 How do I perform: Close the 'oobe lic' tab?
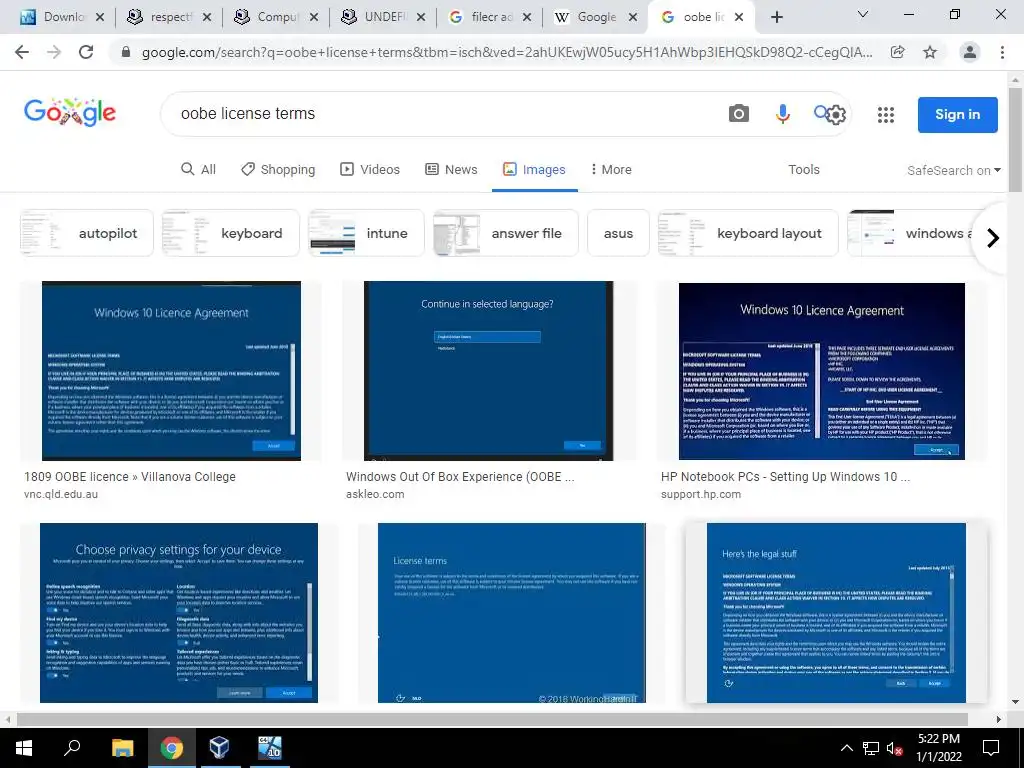(739, 17)
